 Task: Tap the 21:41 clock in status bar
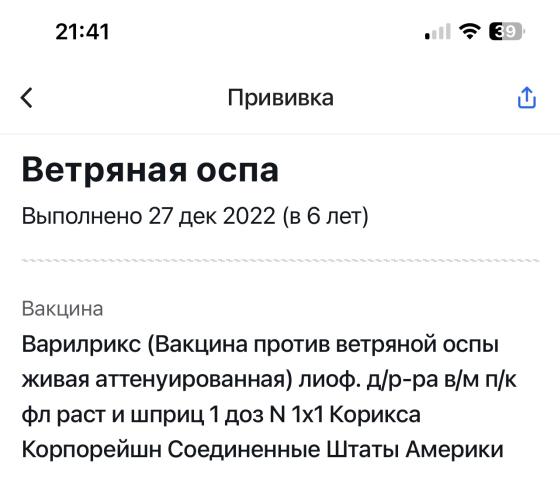pos(82,32)
